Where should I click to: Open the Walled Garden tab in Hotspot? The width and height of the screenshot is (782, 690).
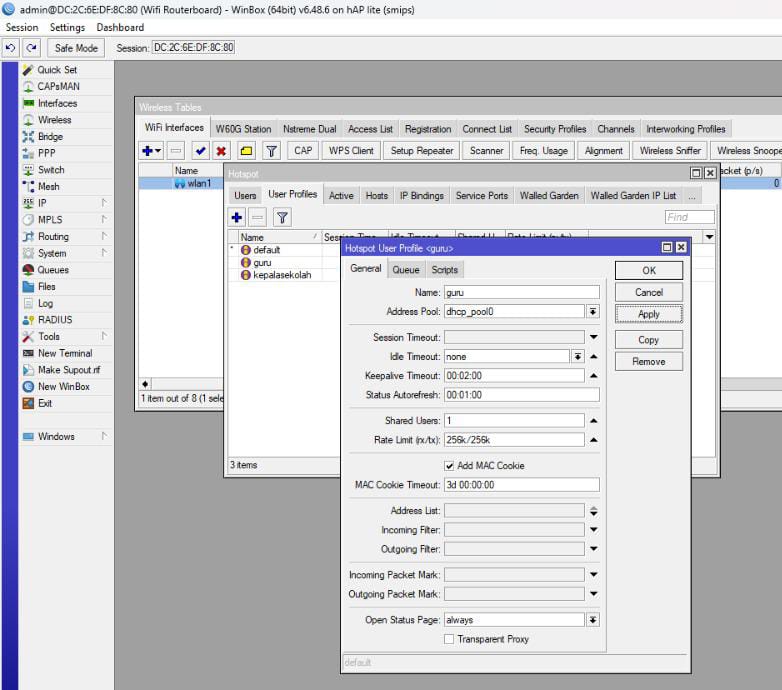point(549,195)
